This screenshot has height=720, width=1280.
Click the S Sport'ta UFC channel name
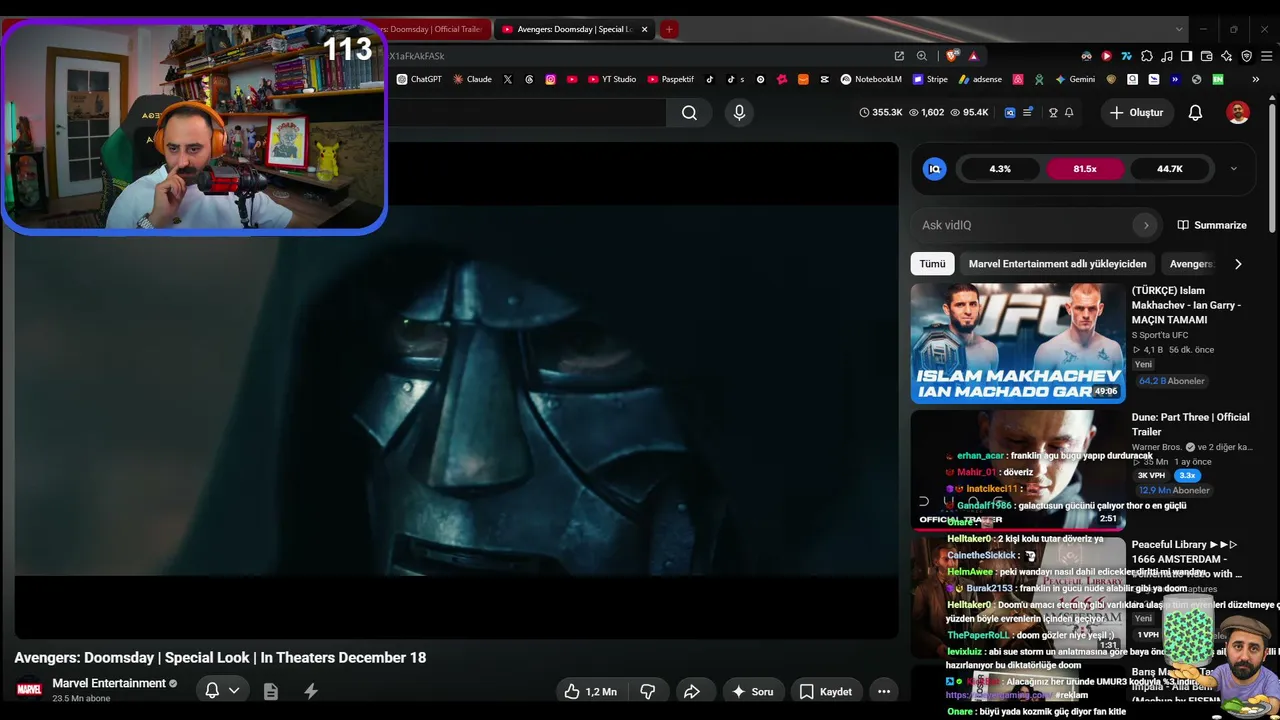(1160, 335)
